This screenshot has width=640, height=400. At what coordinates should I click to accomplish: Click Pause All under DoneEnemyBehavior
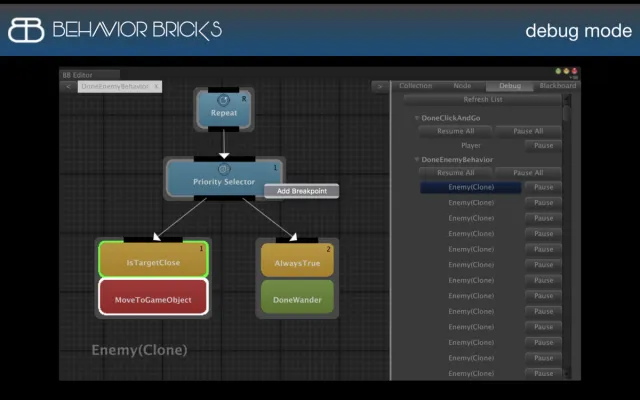[x=528, y=173]
